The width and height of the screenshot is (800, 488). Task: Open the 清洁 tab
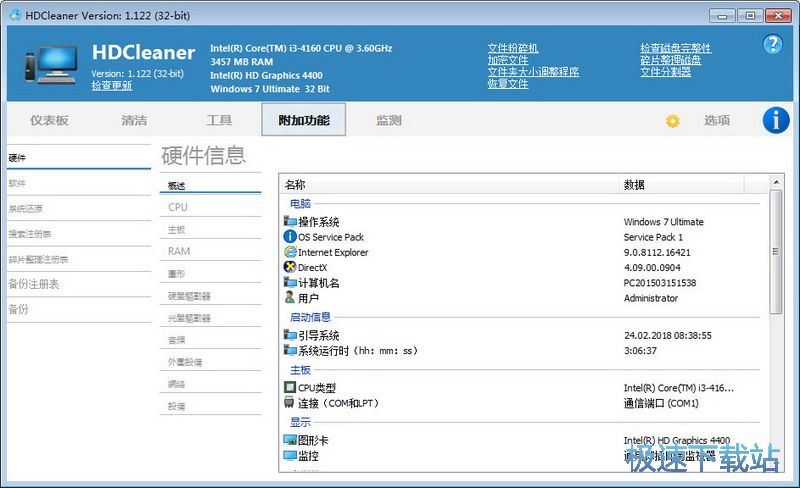click(x=134, y=121)
